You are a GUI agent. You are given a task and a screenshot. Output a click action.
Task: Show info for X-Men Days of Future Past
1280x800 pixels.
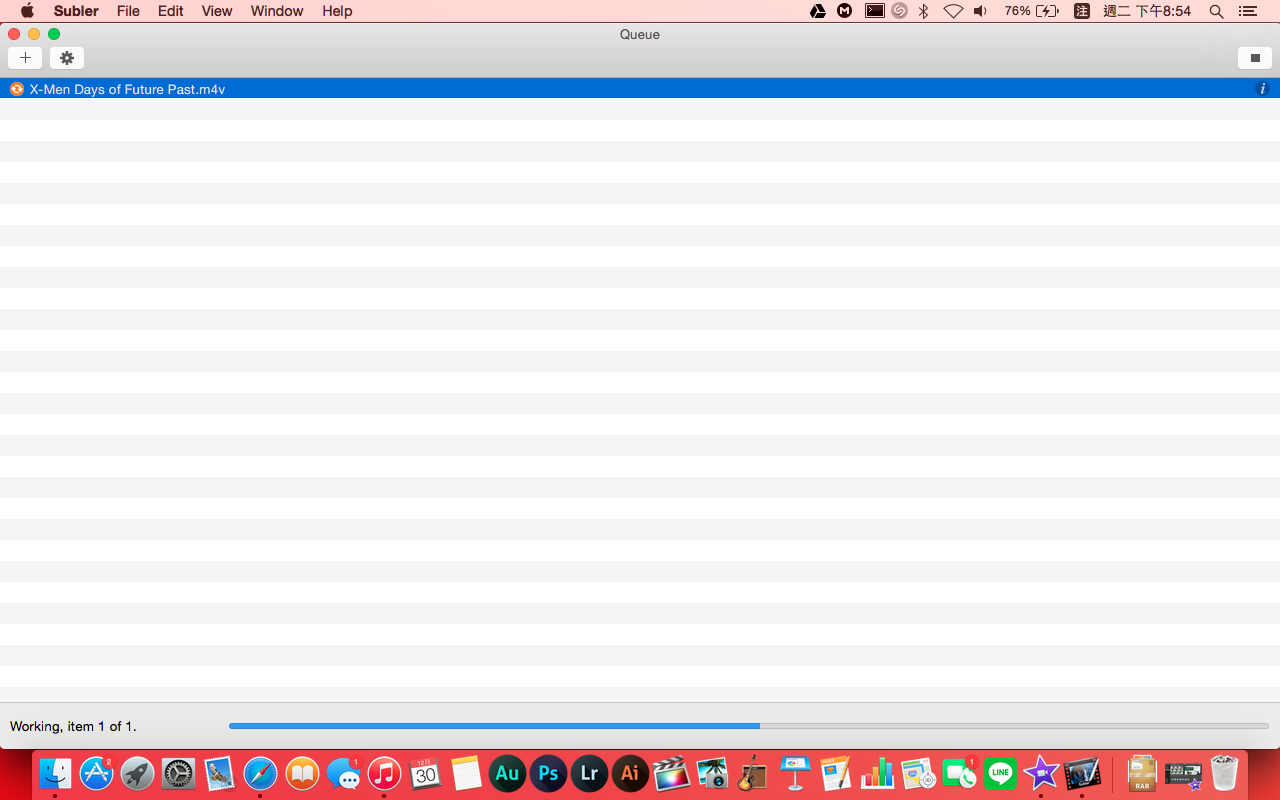pyautogui.click(x=1262, y=89)
